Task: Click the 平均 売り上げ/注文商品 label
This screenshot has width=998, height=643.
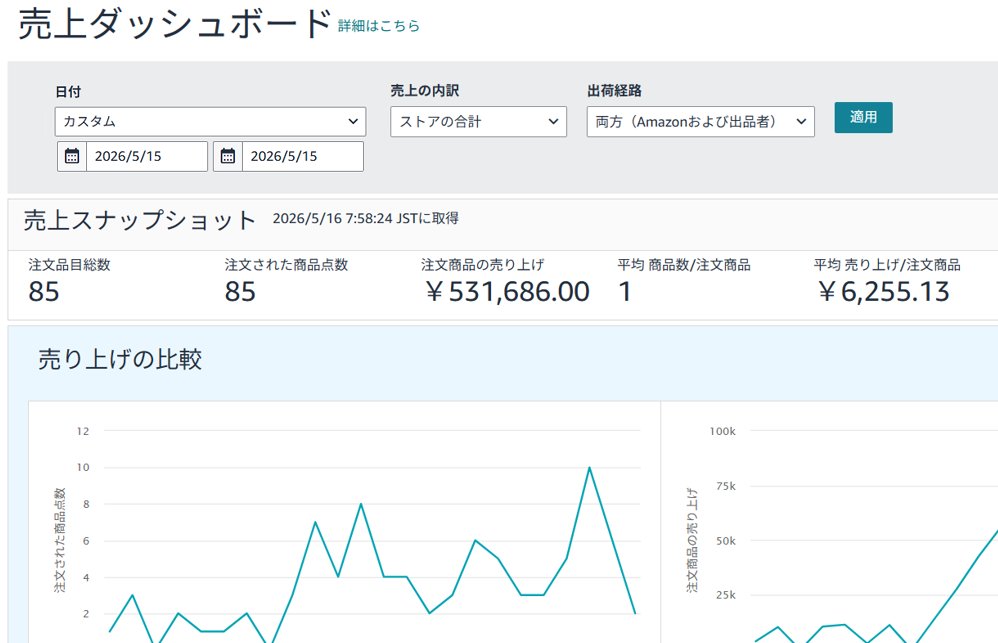Action: 887,265
